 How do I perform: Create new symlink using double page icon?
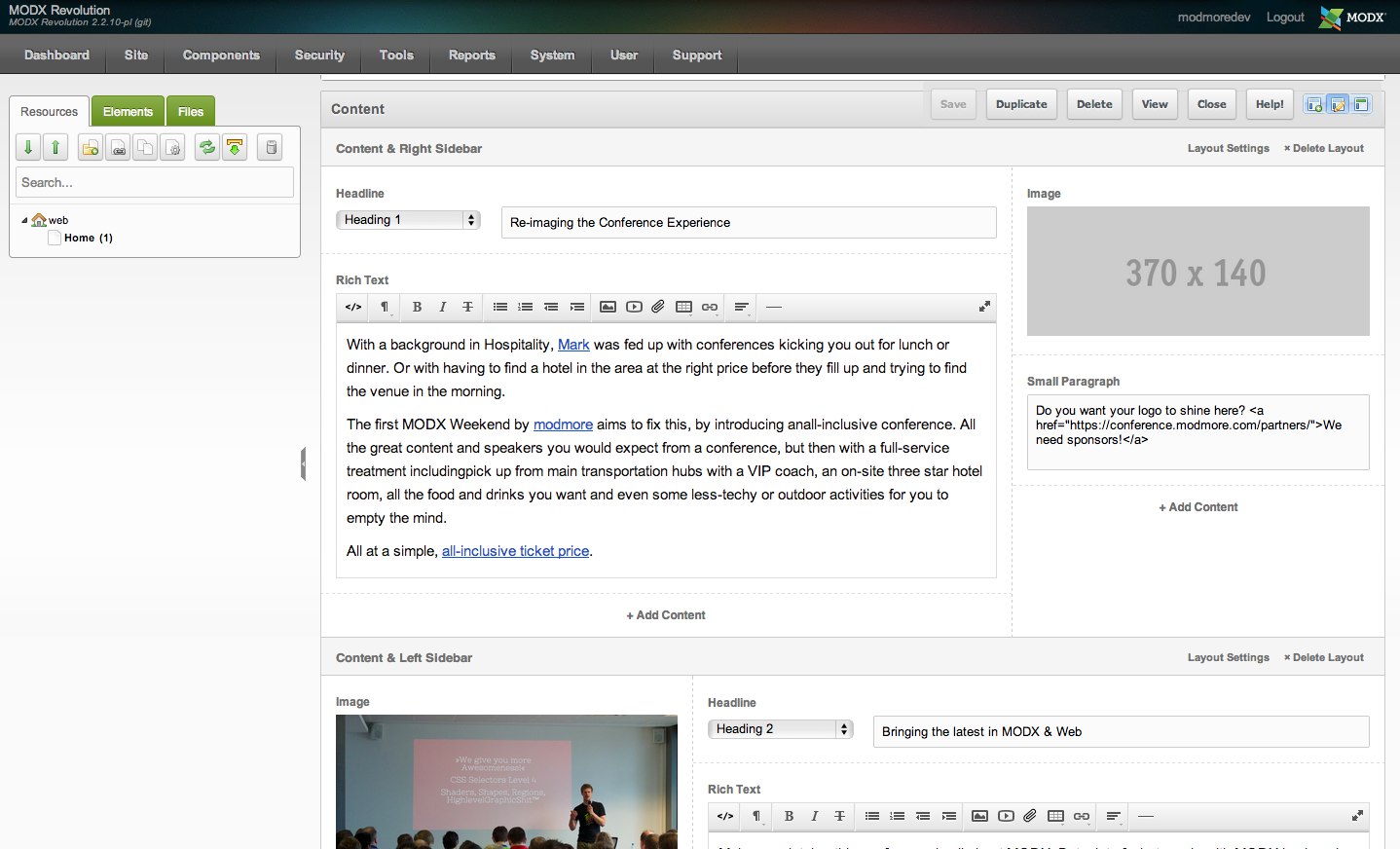pyautogui.click(x=145, y=147)
